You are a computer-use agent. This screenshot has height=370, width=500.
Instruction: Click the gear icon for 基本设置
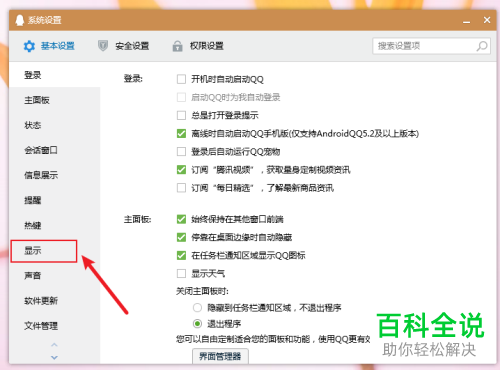pos(29,46)
